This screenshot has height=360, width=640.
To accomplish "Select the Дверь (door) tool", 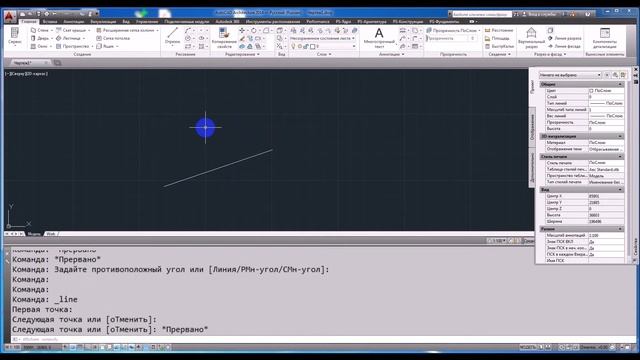I will pyautogui.click(x=39, y=38).
